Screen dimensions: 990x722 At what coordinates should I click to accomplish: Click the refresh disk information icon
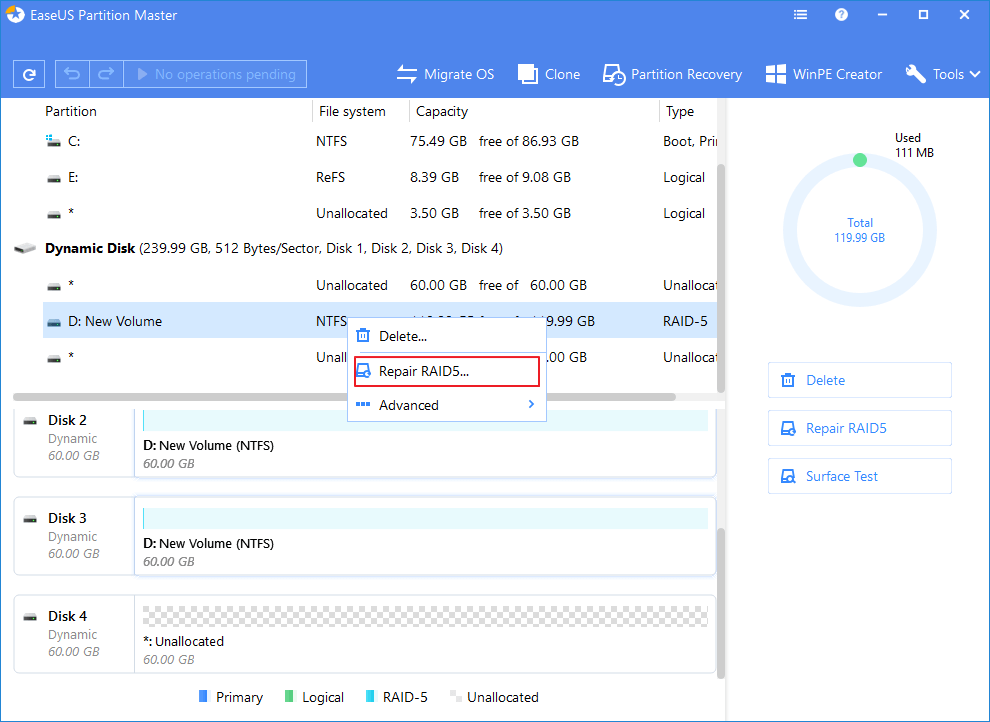click(x=29, y=74)
